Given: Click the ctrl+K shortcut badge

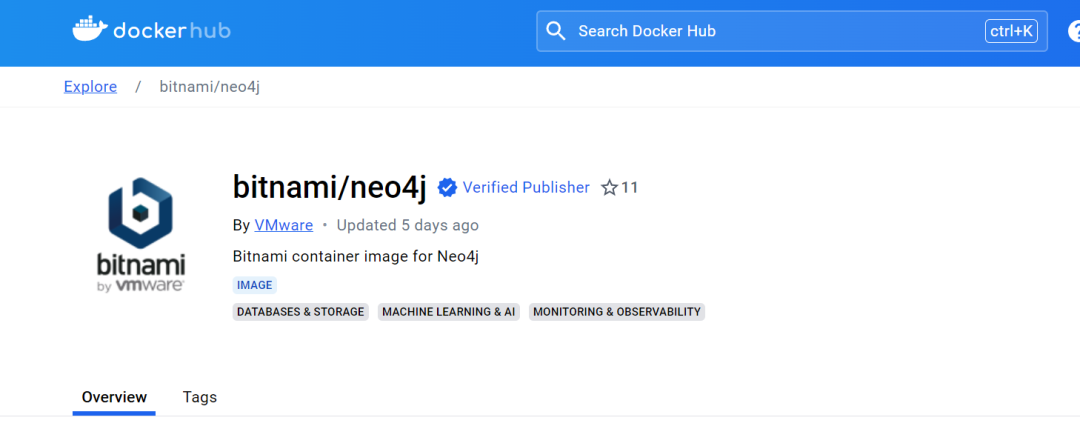Looking at the screenshot, I should pos(1011,31).
